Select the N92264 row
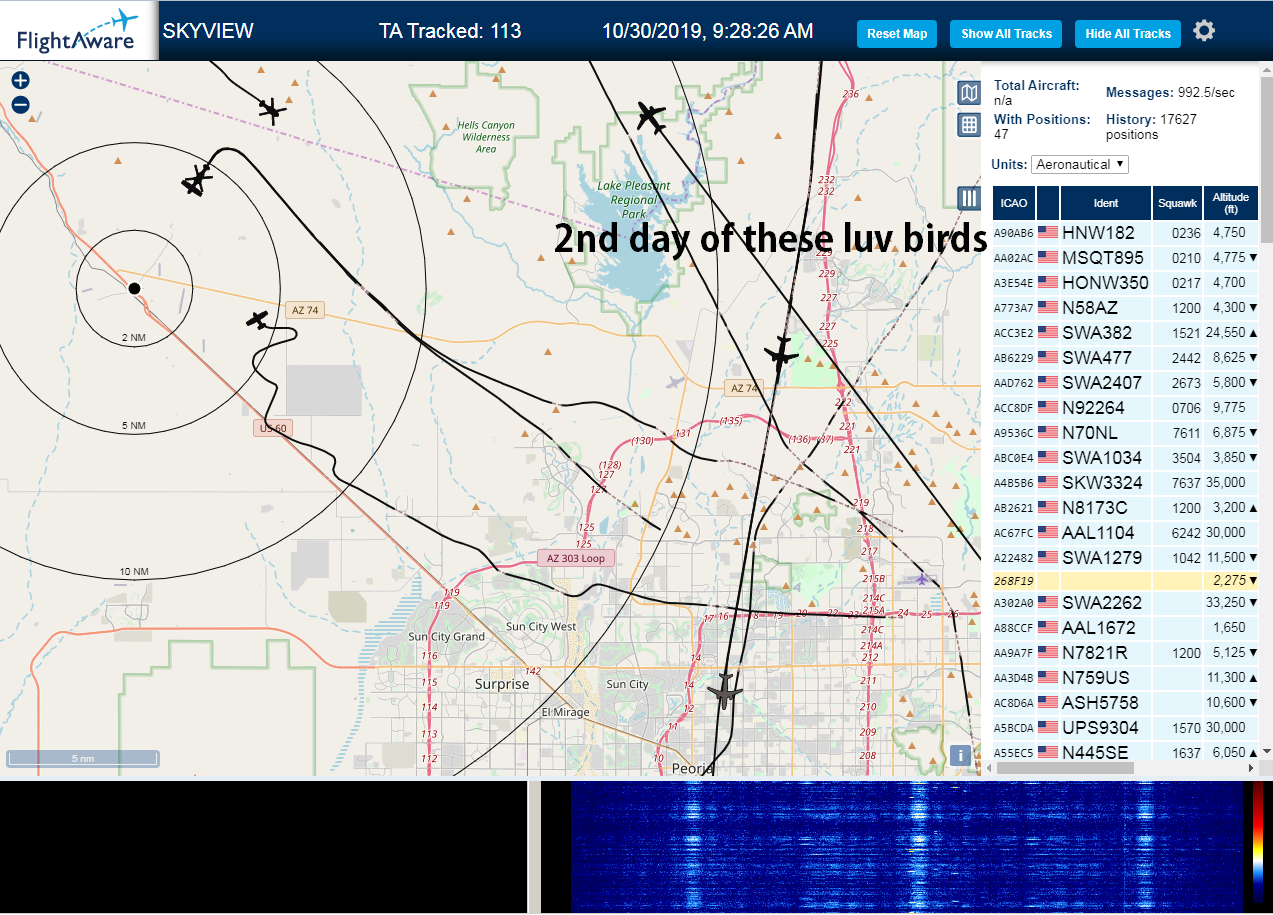Viewport: 1273px width, 915px height. [1126, 408]
